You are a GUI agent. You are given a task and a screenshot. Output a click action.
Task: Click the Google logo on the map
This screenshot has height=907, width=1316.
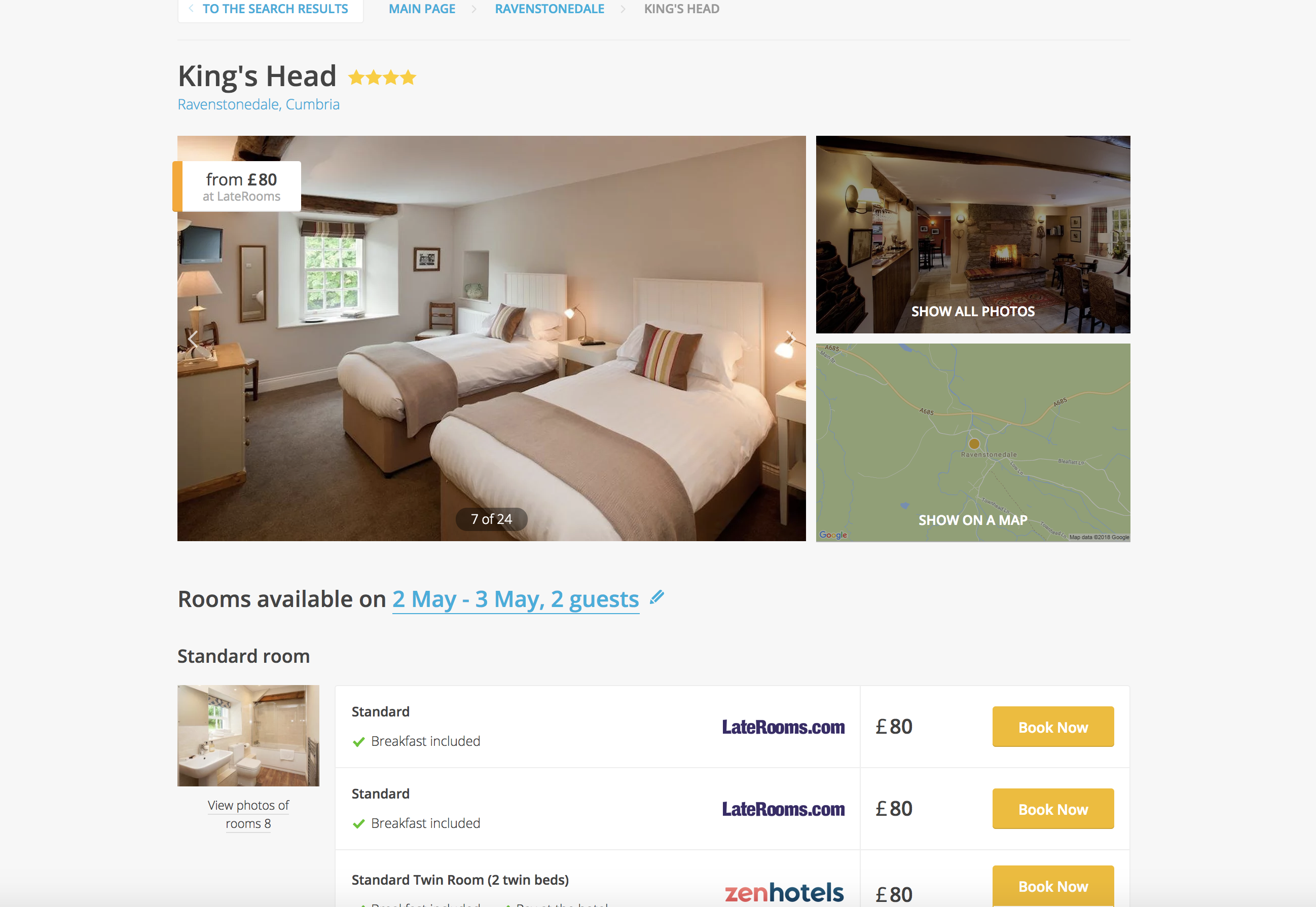[833, 535]
